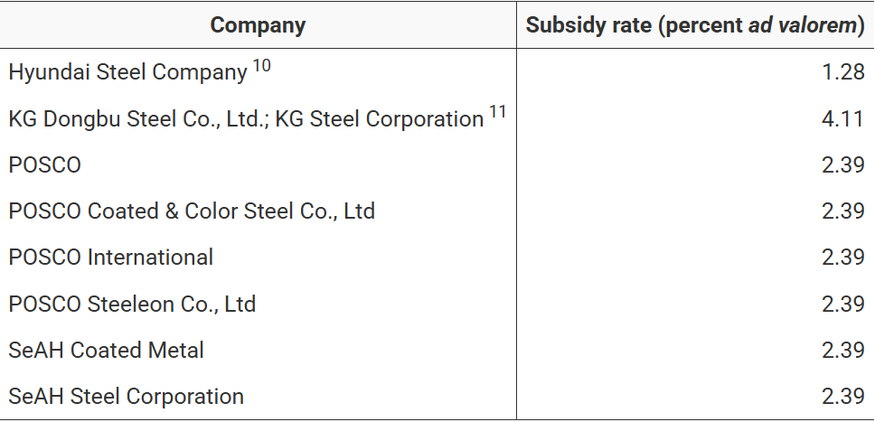Click 2.39 rate for POSCO International
This screenshot has height=422, width=875.
pyautogui.click(x=843, y=257)
